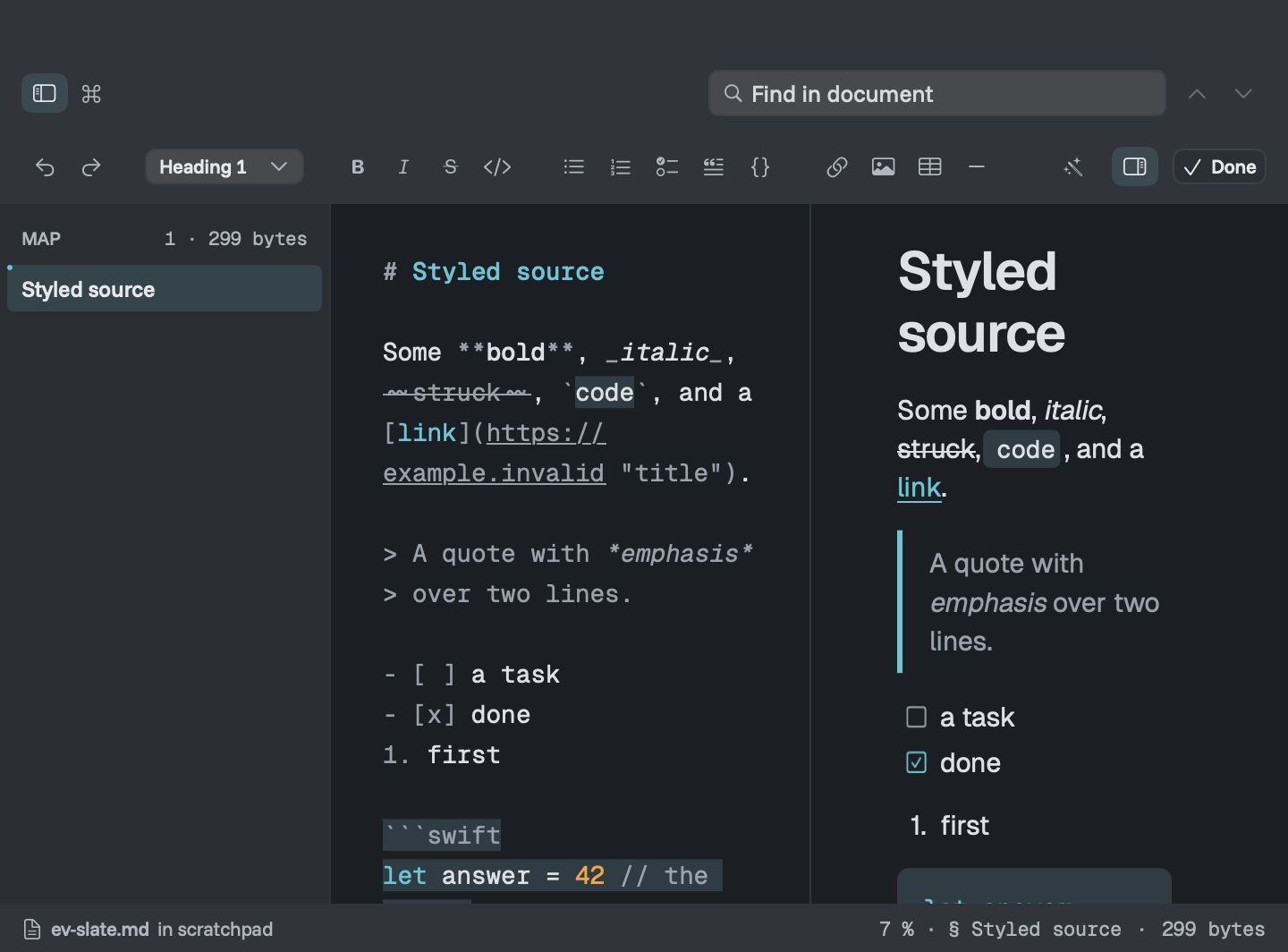Go to next search match
The height and width of the screenshot is (952, 1288).
click(1243, 93)
